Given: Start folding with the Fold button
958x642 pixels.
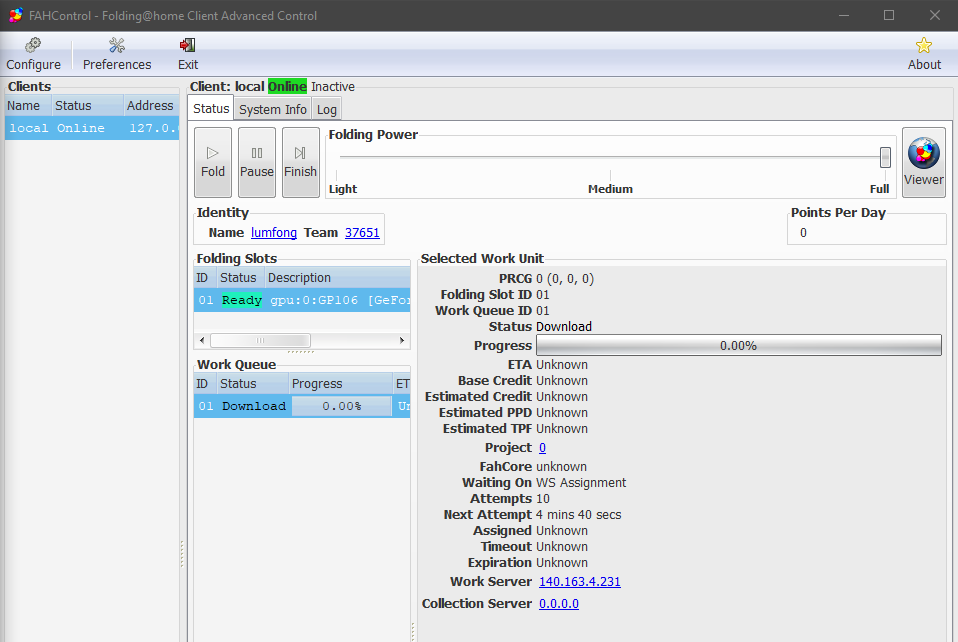Looking at the screenshot, I should tap(213, 162).
